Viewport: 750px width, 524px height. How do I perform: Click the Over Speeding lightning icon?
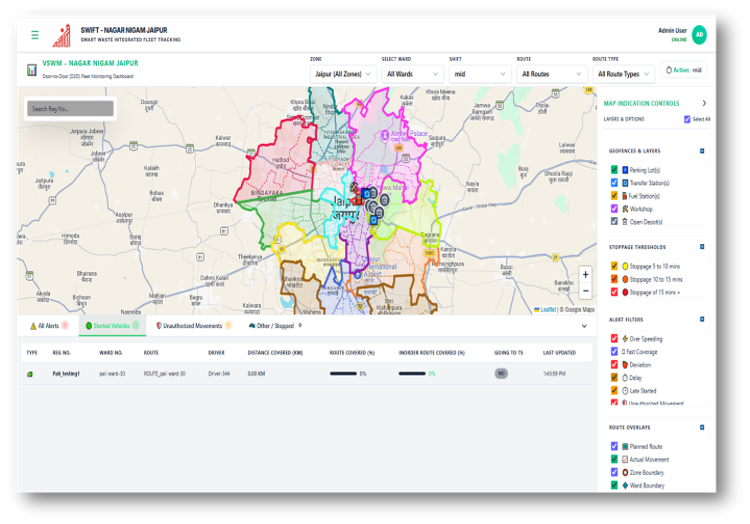pyautogui.click(x=625, y=338)
